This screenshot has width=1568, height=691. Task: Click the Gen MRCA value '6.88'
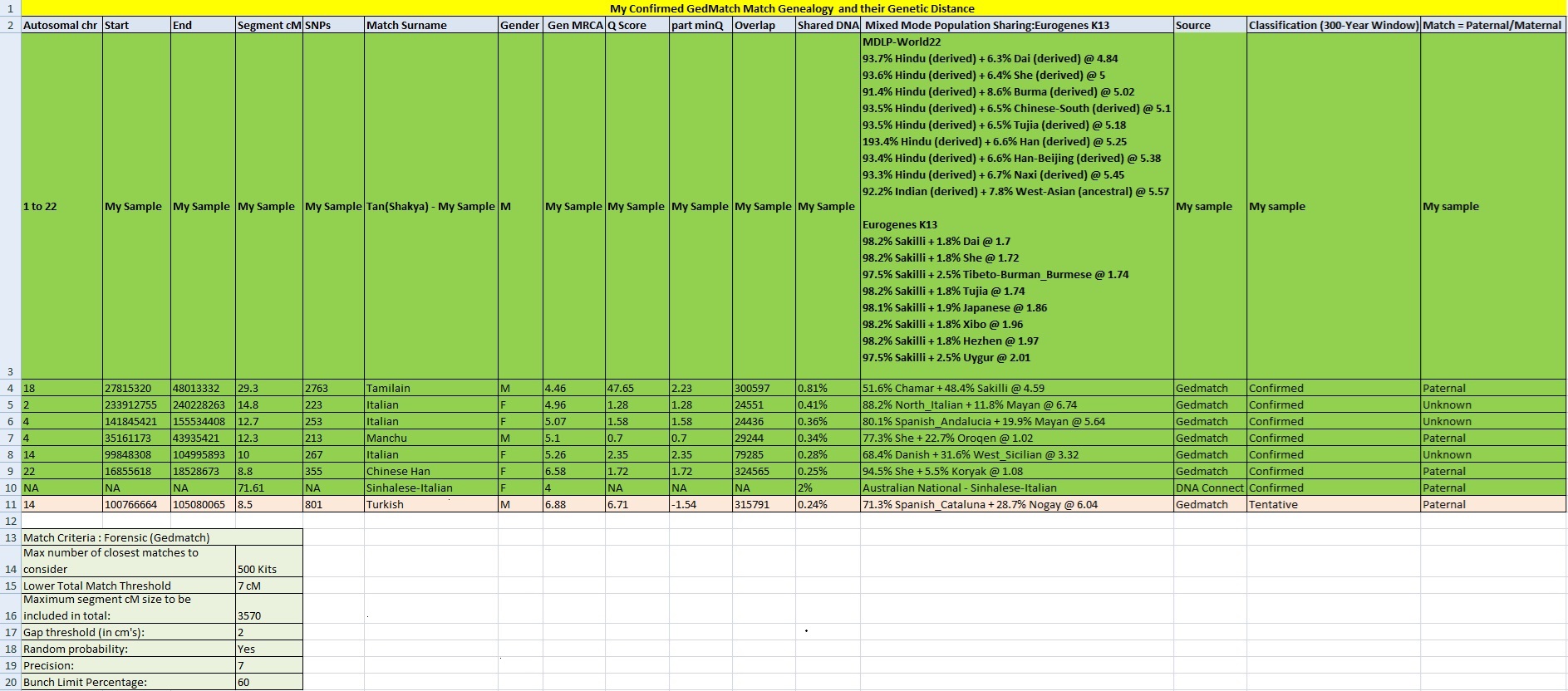click(x=574, y=504)
